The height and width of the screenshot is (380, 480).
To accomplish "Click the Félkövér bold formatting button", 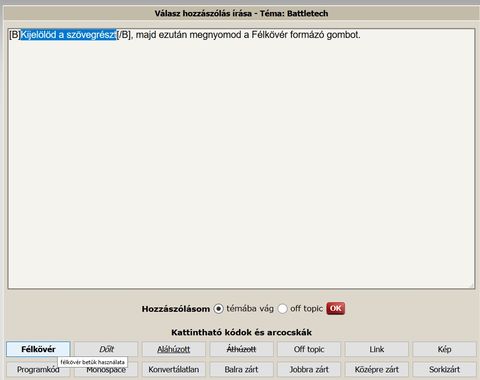I will 38,349.
